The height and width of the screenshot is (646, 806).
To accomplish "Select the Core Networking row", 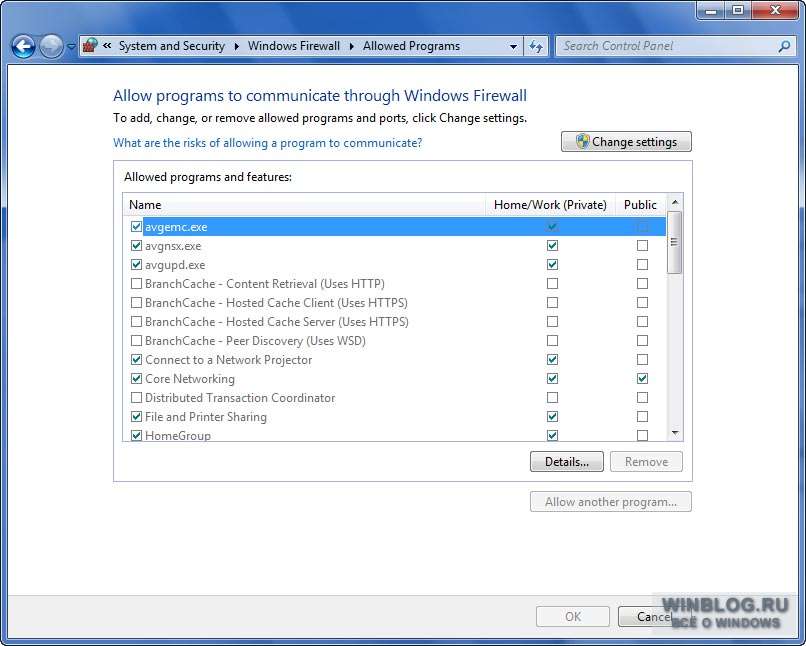I will pyautogui.click(x=394, y=379).
